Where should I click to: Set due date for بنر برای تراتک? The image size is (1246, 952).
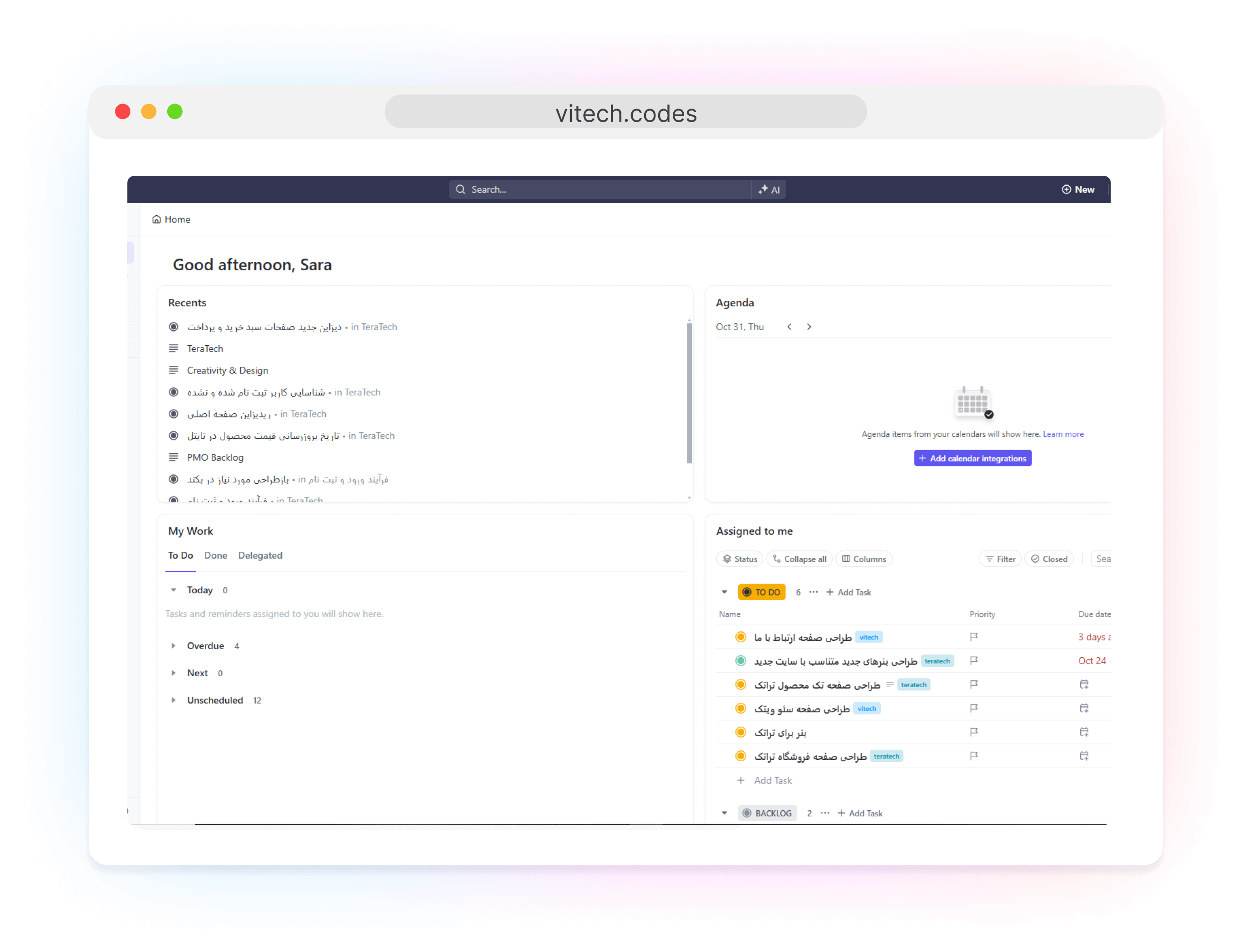click(1084, 732)
